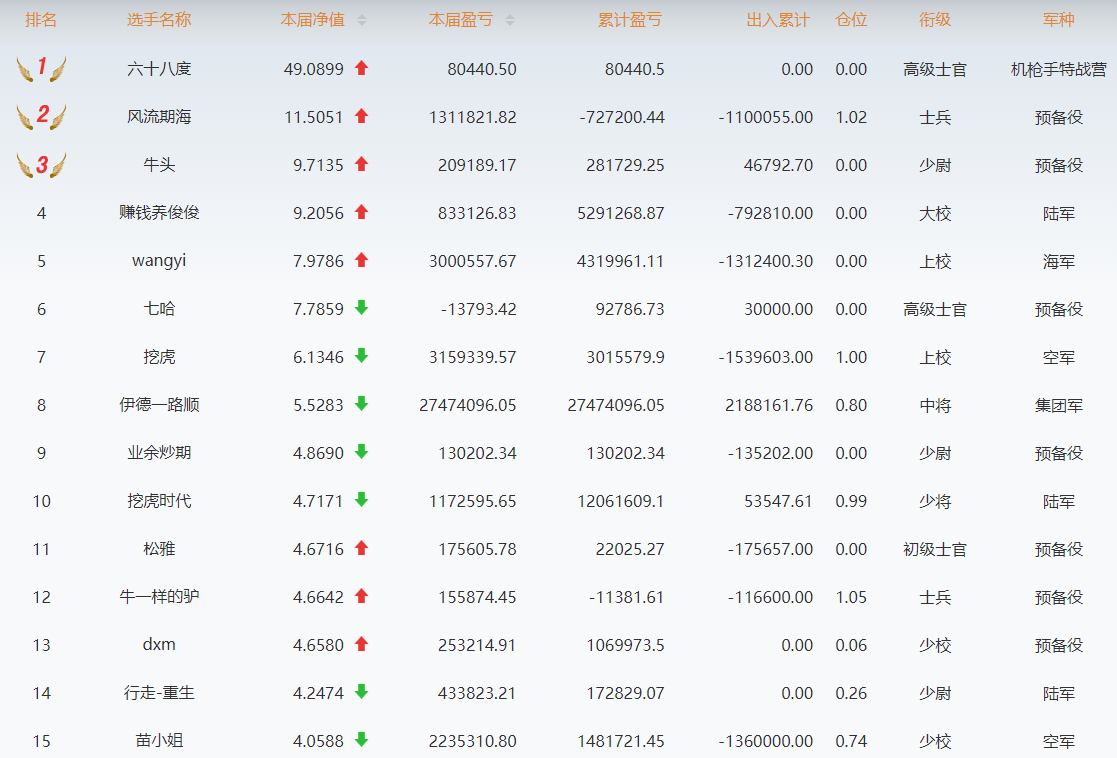Select 中将 rank cell
The image size is (1117, 758).
(x=935, y=405)
